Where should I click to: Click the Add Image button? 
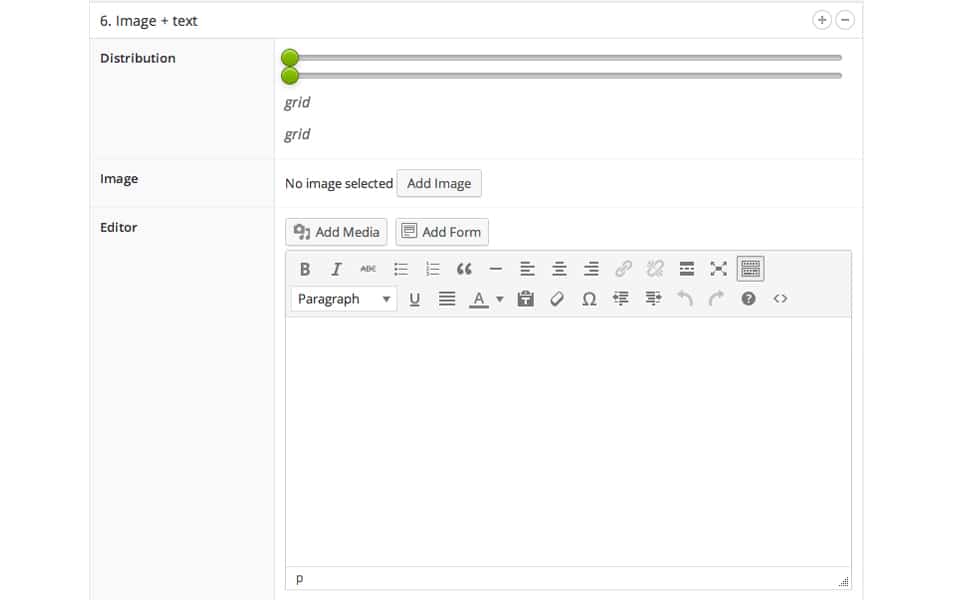point(439,183)
